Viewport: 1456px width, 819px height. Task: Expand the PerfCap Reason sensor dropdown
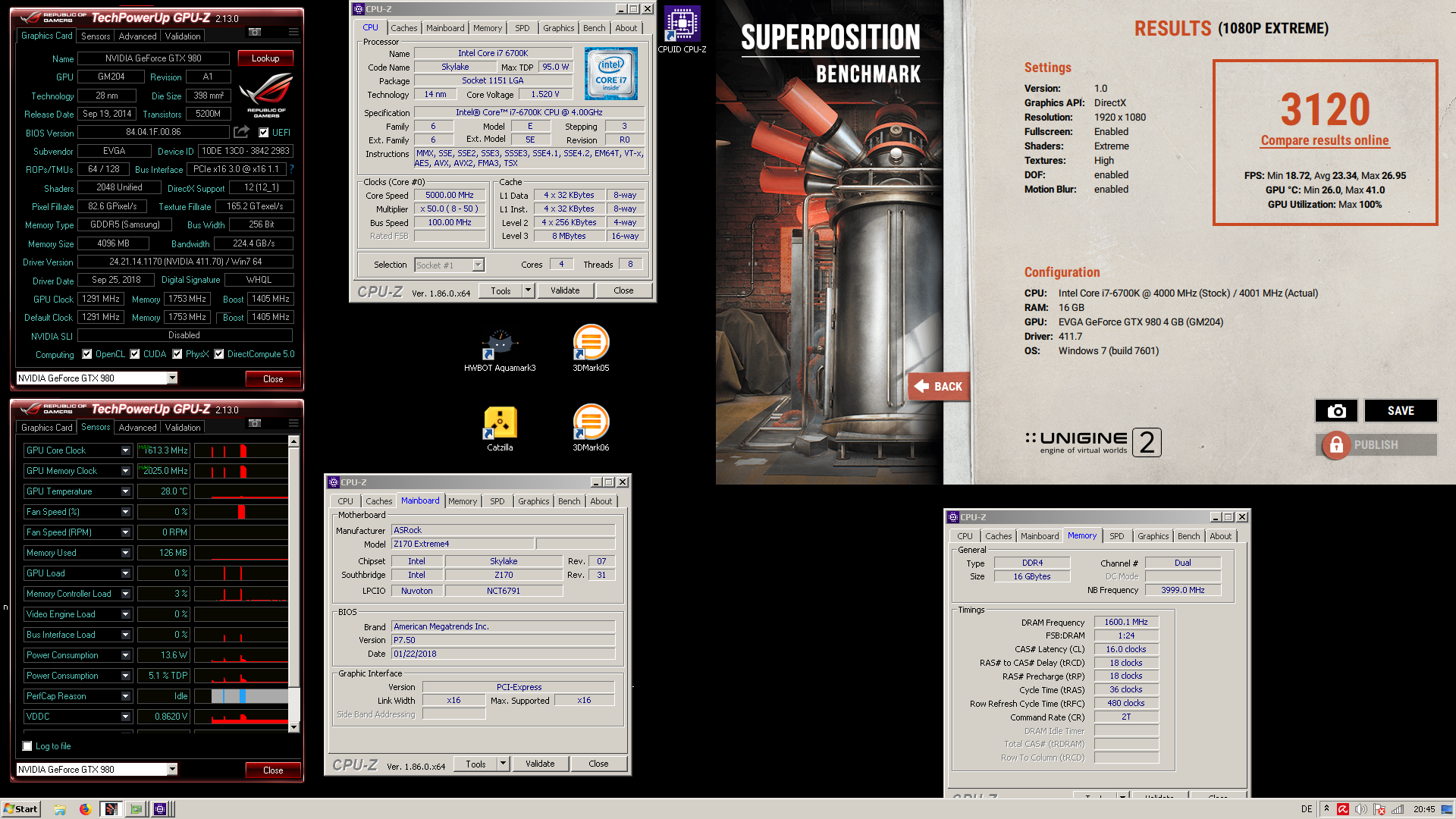(x=125, y=696)
